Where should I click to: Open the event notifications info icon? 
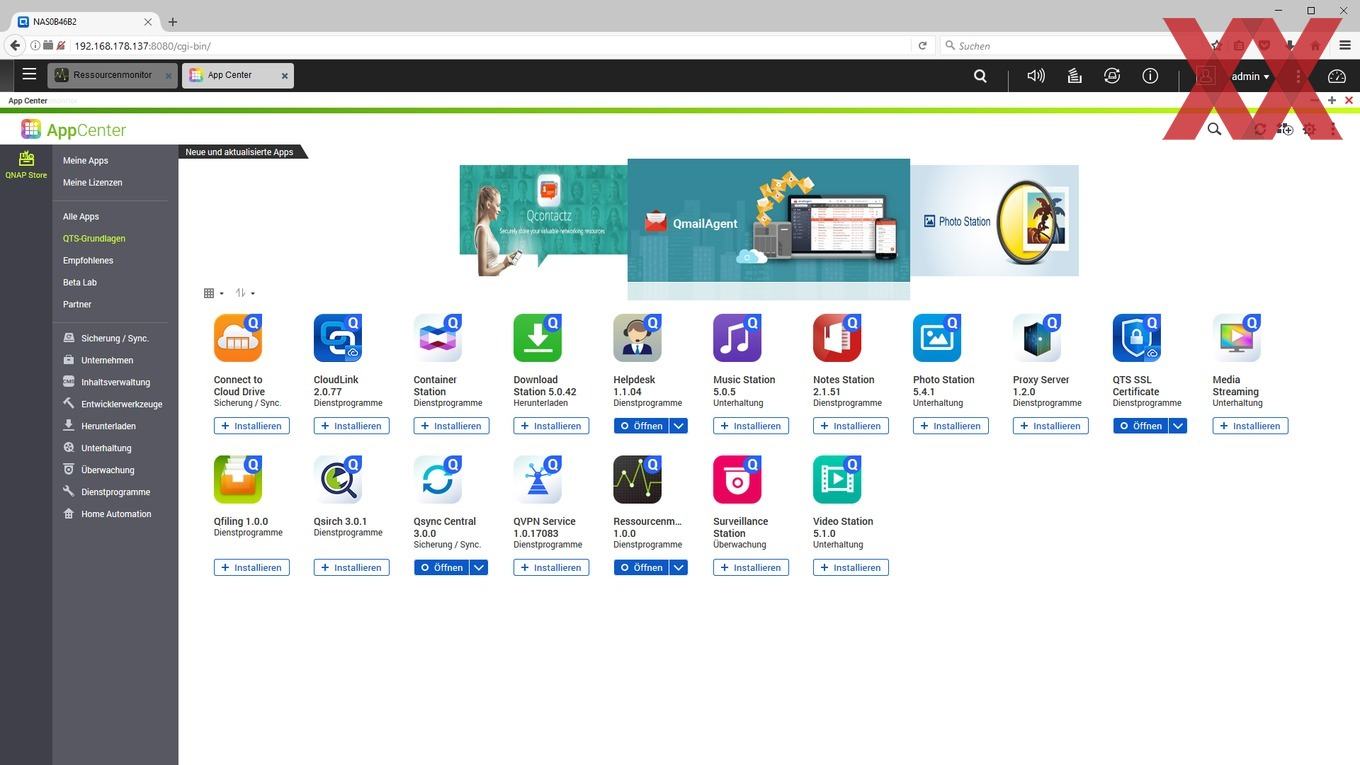(x=1150, y=76)
